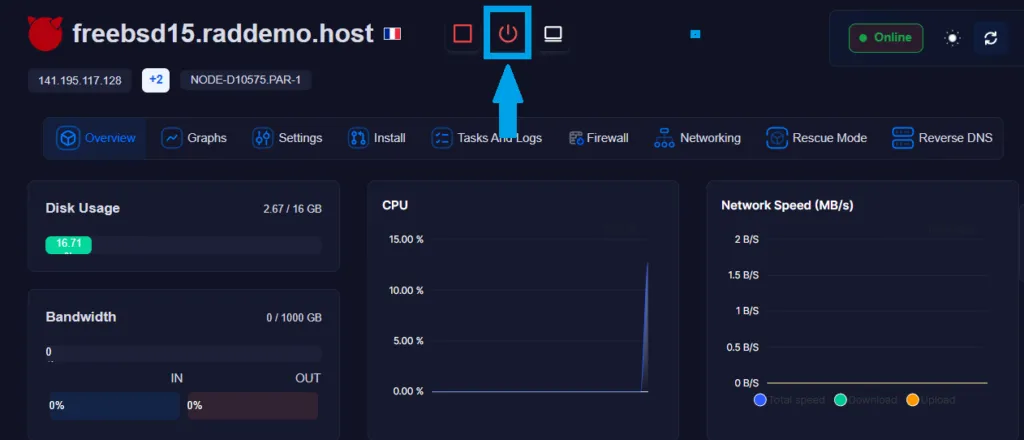The height and width of the screenshot is (440, 1024).
Task: Click the Network Speed (MB/s) heading
Action: 787,206
